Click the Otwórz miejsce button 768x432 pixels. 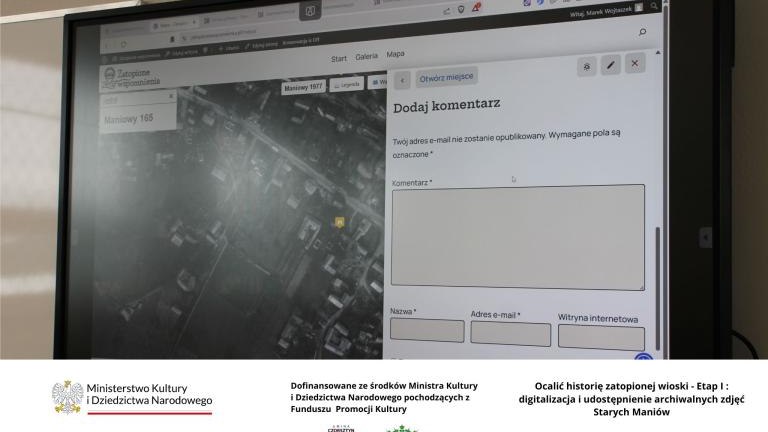tap(446, 77)
